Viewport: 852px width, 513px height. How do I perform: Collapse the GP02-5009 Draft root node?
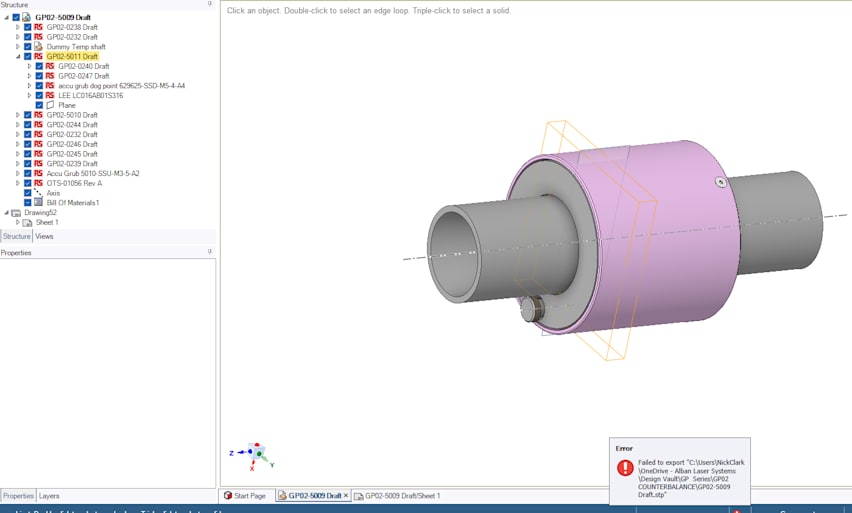(7, 17)
